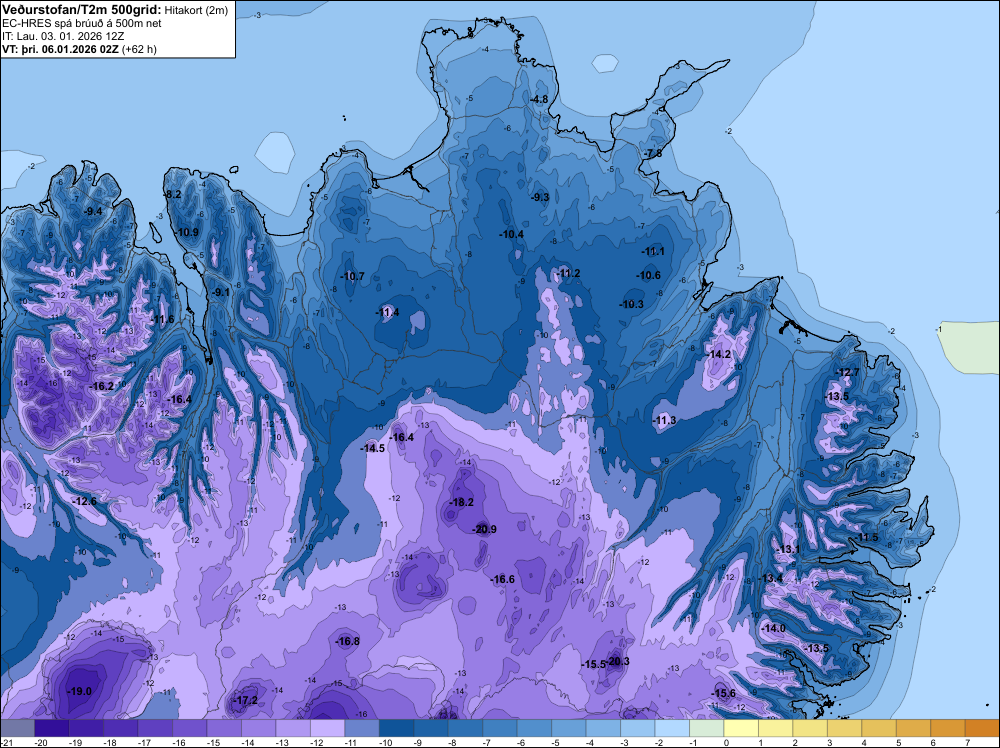This screenshot has width=1000, height=748.
Task: Click the -17.2 temperature value
Action: [x=246, y=700]
